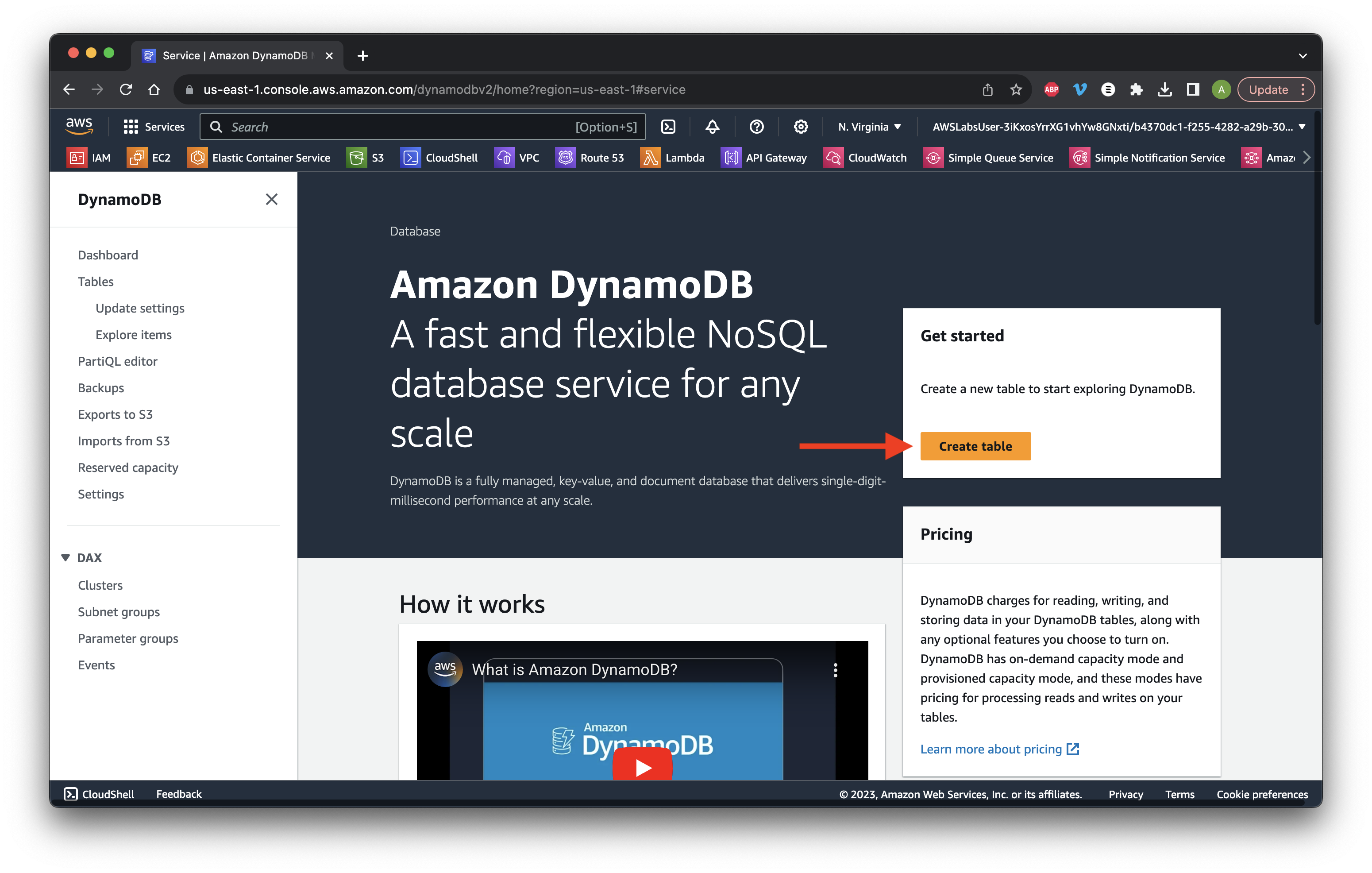
Task: Open browser extensions puzzle icon
Action: 1136,89
